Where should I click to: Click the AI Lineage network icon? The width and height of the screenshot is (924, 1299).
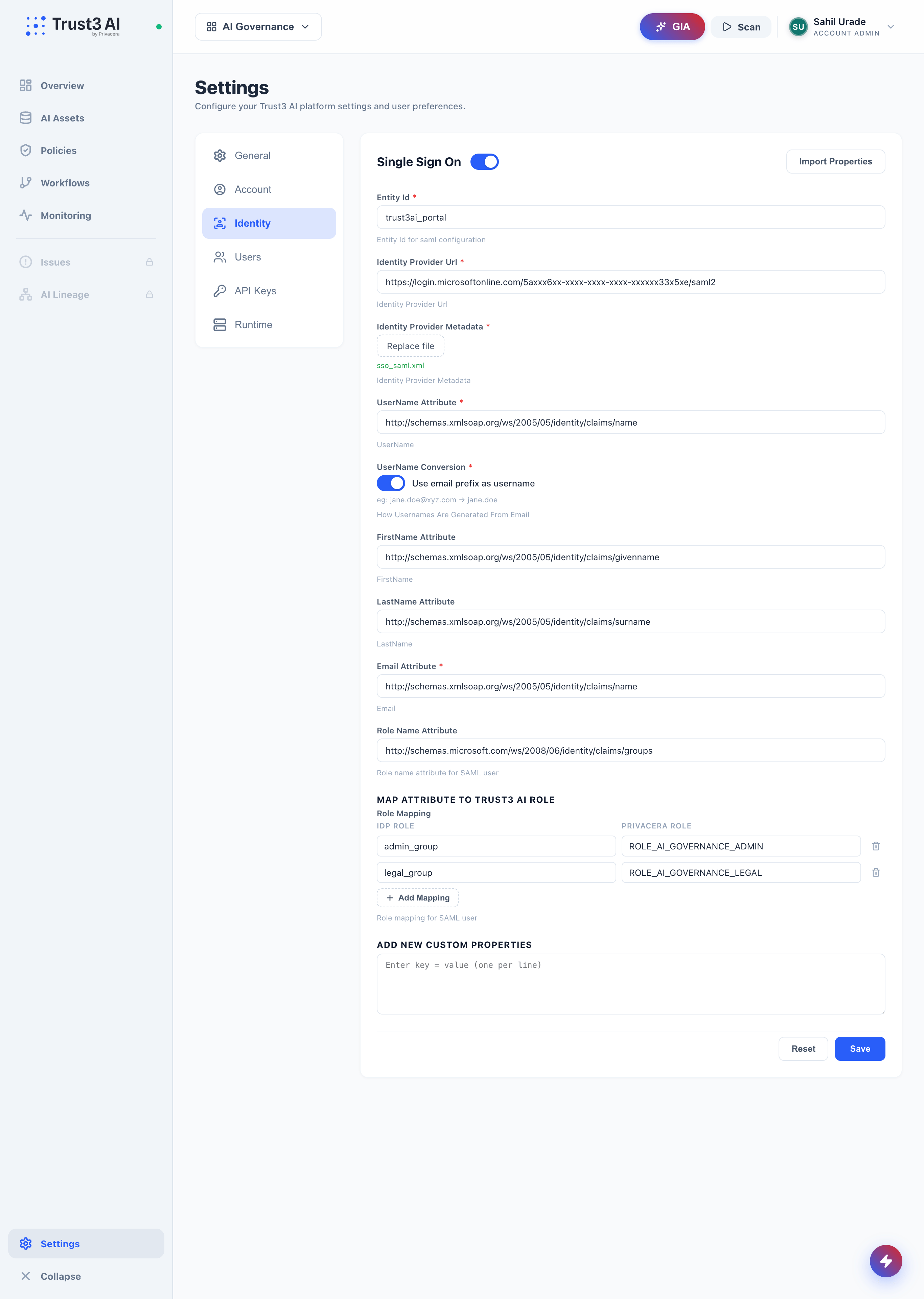click(x=26, y=294)
